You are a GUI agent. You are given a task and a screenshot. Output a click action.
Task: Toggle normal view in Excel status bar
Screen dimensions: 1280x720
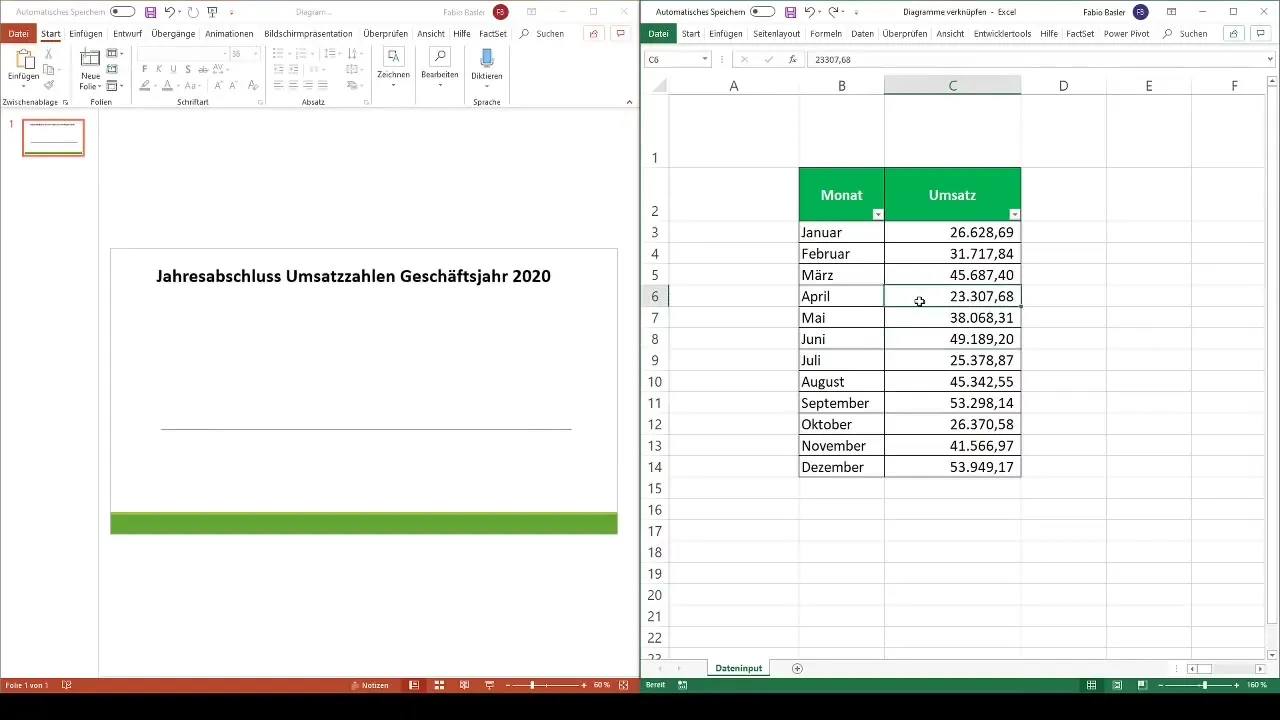pyautogui.click(x=1092, y=685)
